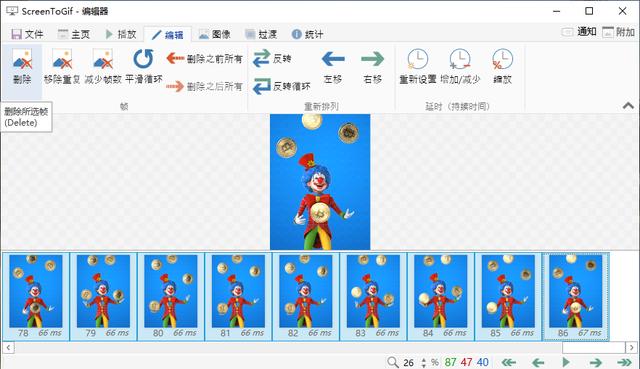Image resolution: width=640 pixels, height=369 pixels.
Task: Click Reduce Frame Count (减少帧数) icon
Action: tap(102, 59)
